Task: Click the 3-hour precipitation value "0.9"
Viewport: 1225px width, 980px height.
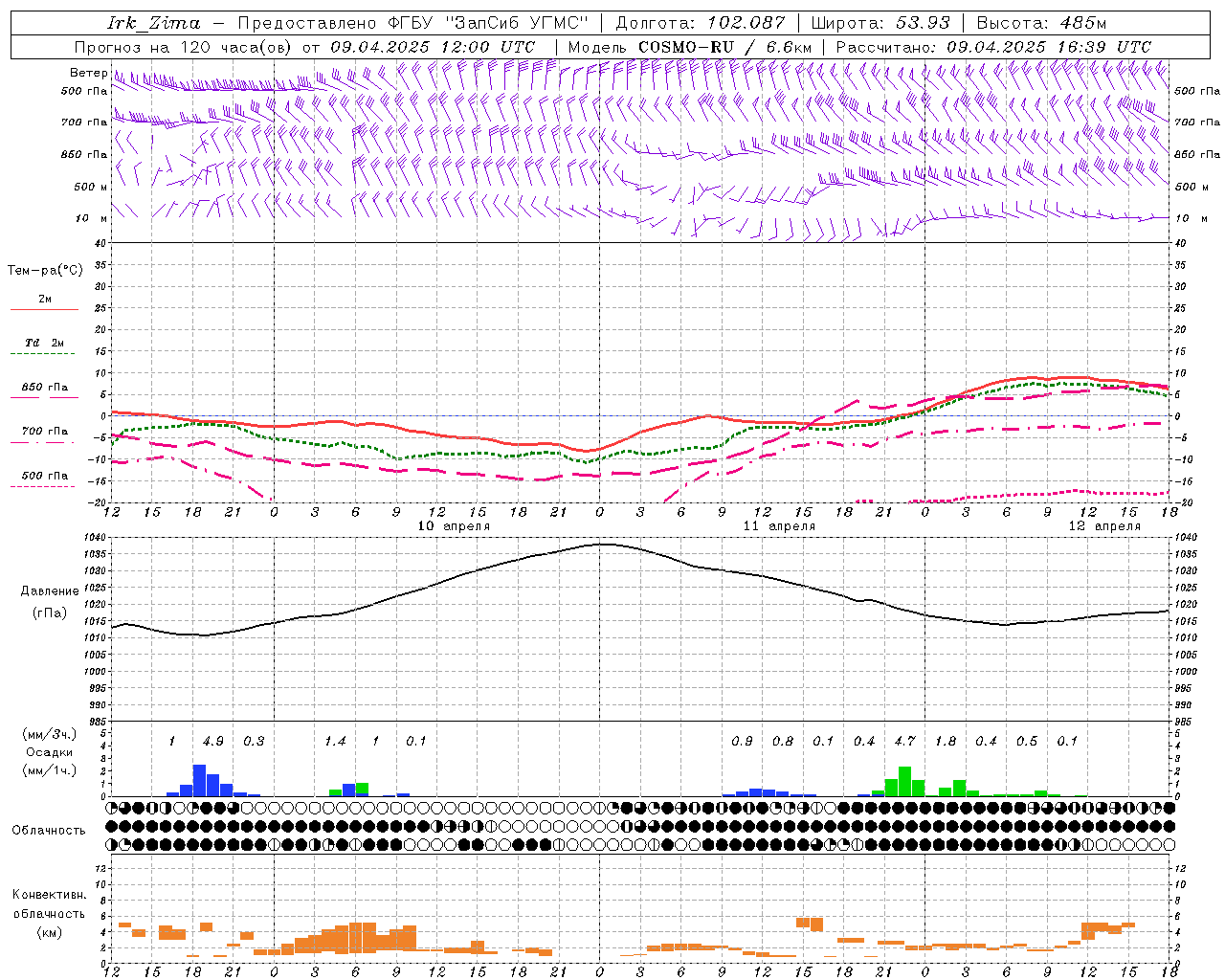Action: (742, 742)
